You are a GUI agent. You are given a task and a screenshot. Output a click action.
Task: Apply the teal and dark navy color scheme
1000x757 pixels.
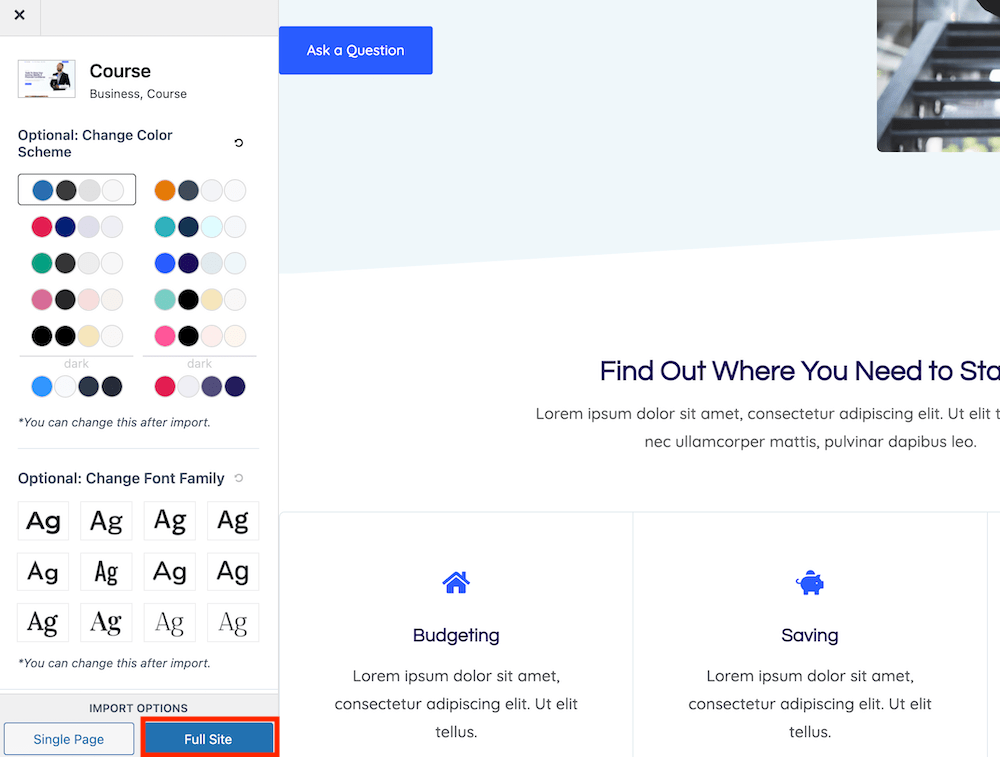point(200,227)
